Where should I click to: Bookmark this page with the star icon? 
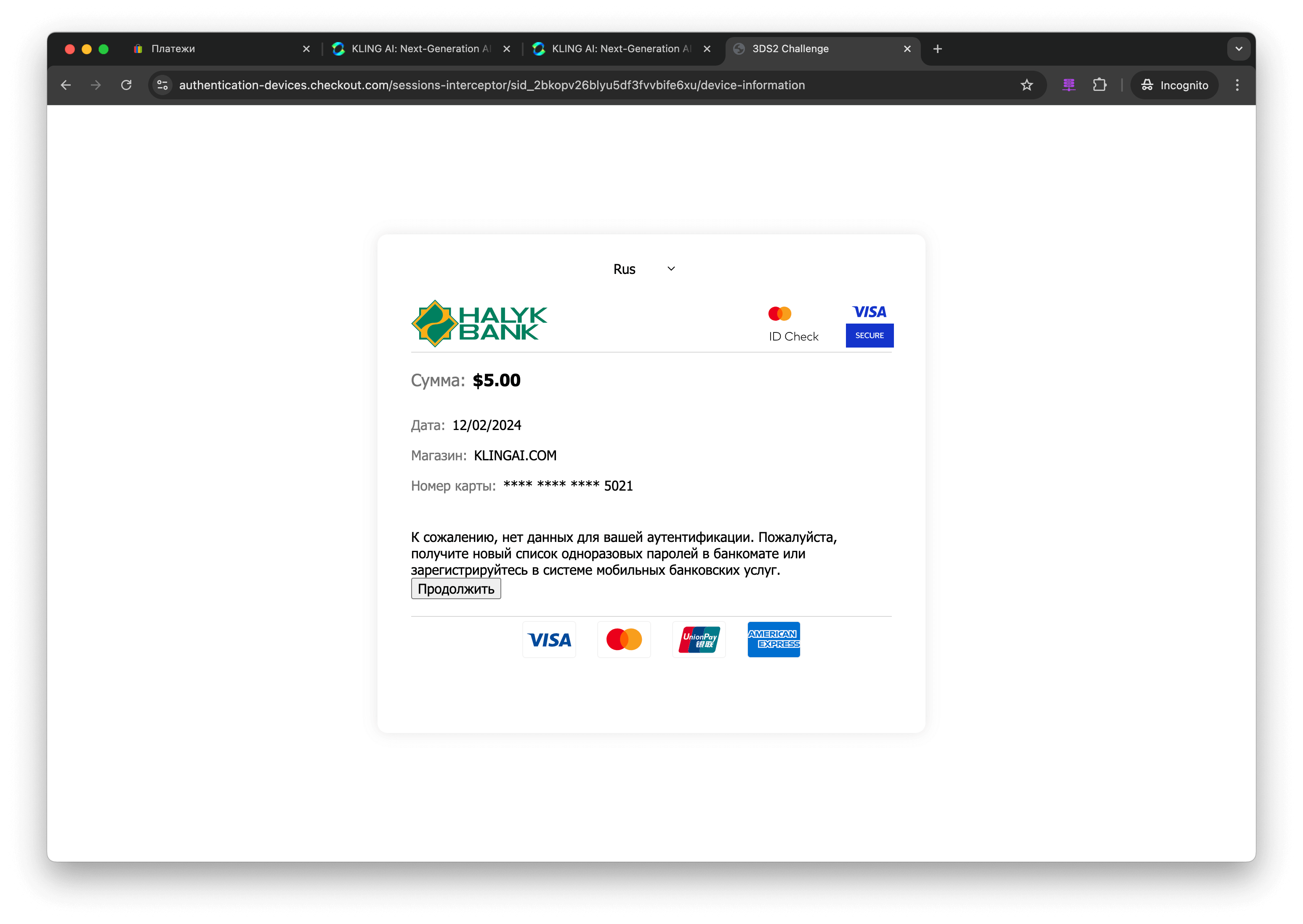[1026, 85]
